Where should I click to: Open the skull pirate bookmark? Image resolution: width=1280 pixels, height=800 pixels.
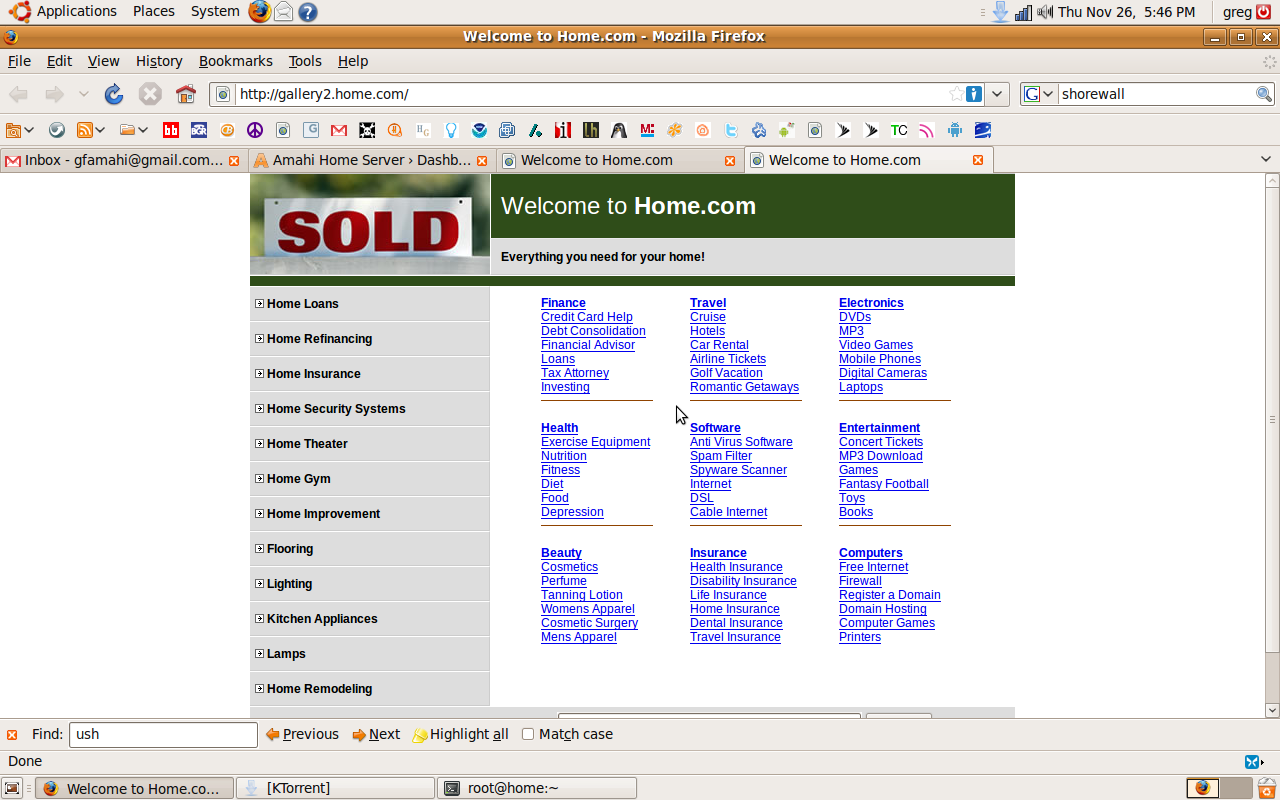367,130
